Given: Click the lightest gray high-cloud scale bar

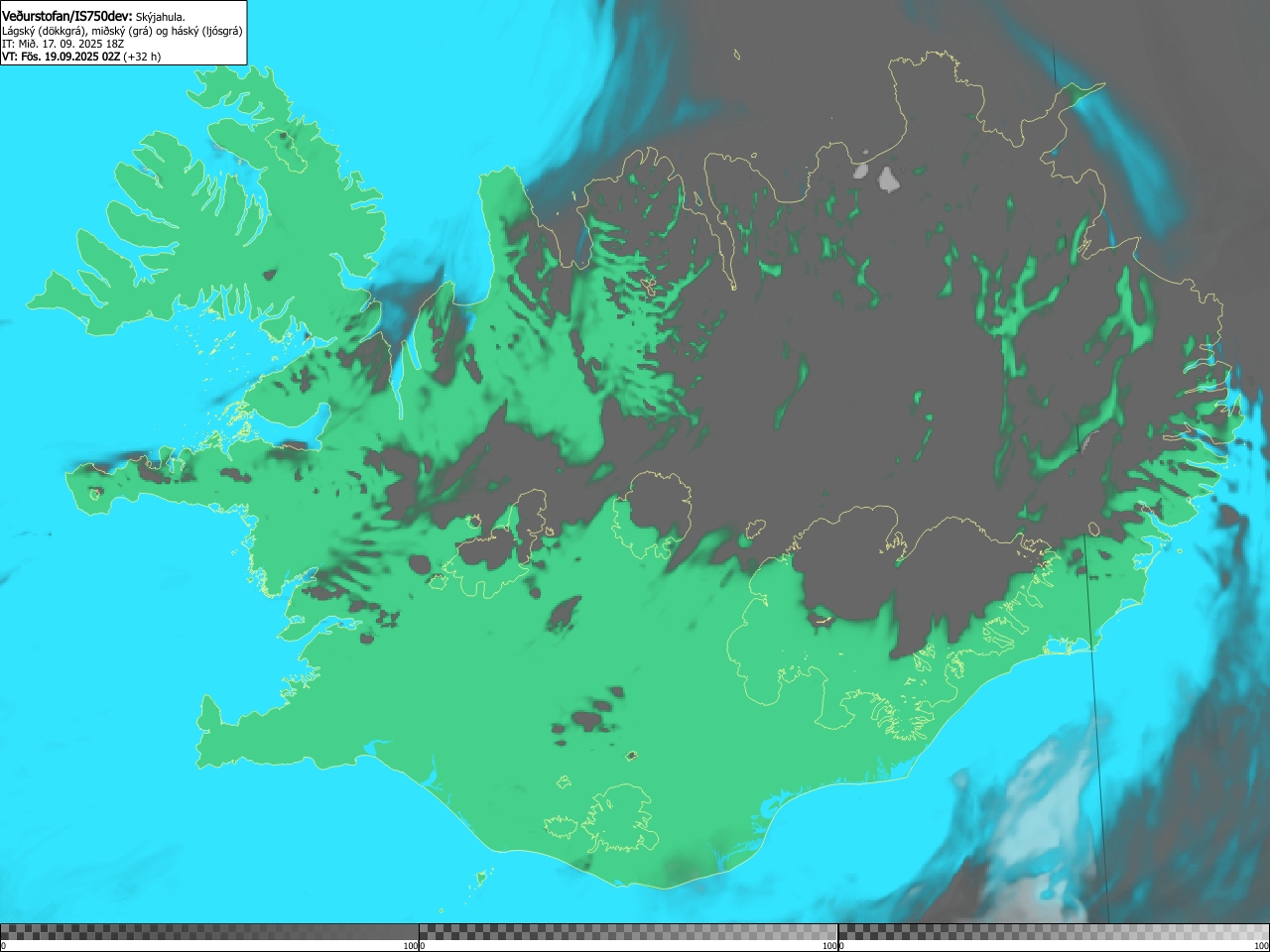Looking at the screenshot, I should [1054, 932].
